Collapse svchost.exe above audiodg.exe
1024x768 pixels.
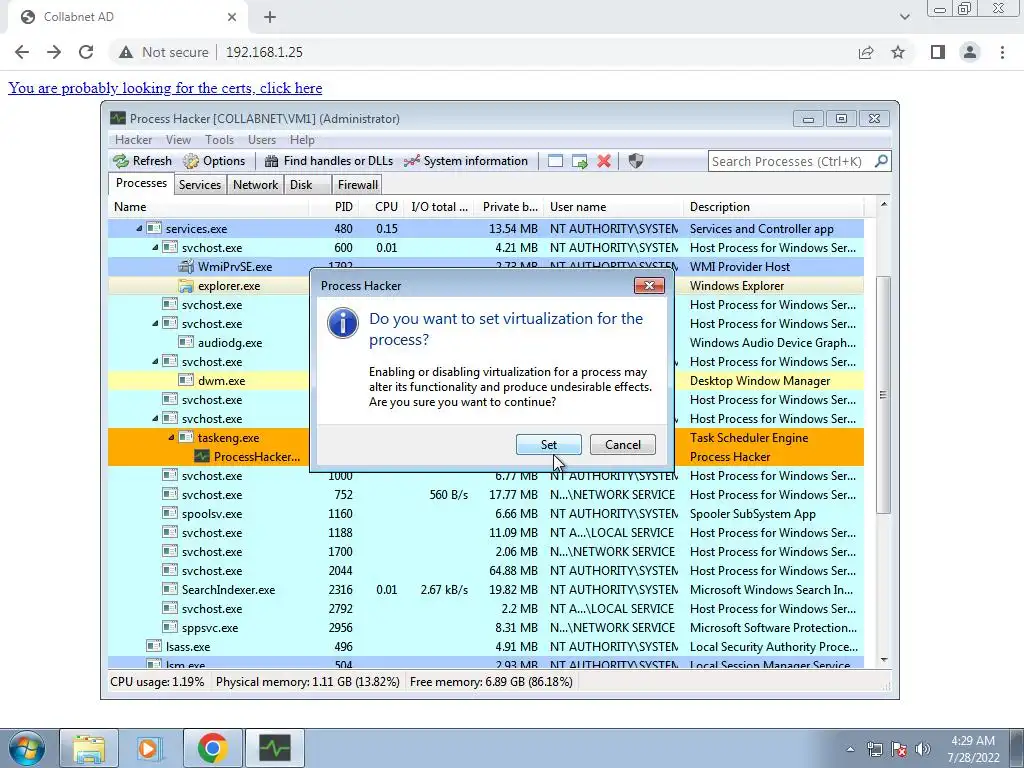coord(155,324)
